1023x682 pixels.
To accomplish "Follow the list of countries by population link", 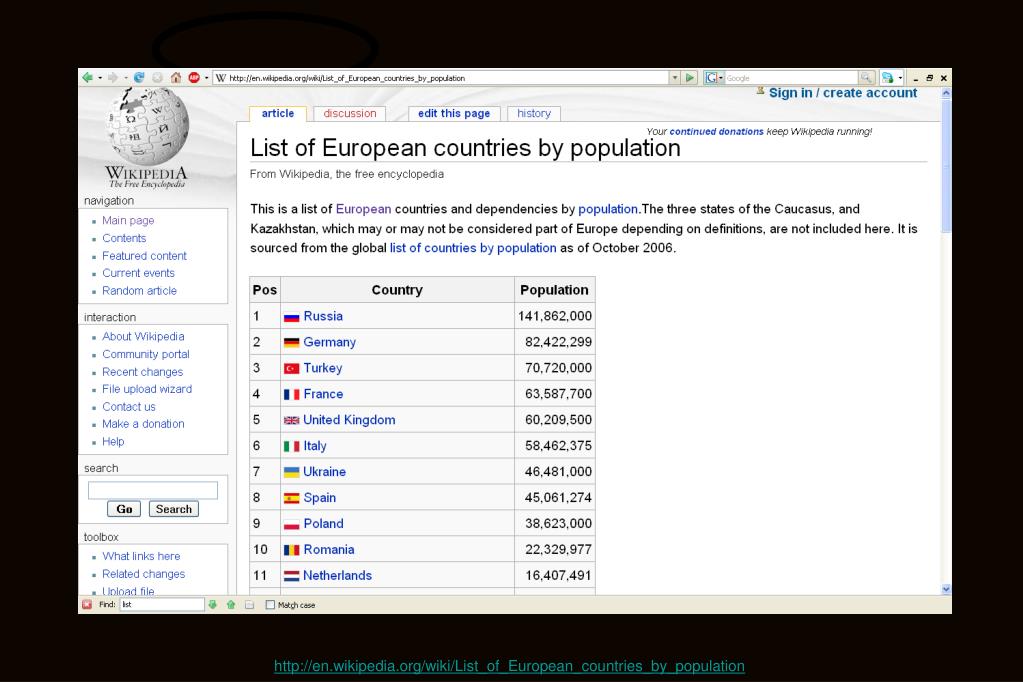I will 473,248.
